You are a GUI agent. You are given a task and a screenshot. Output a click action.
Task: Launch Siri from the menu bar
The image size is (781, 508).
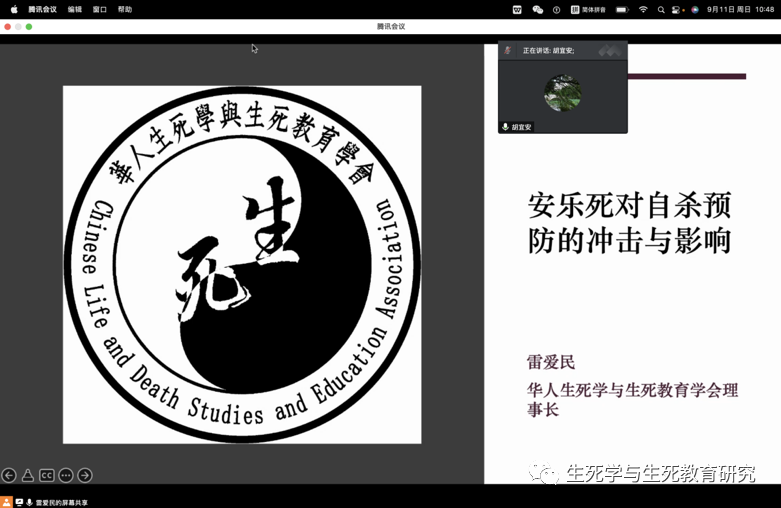pos(695,9)
